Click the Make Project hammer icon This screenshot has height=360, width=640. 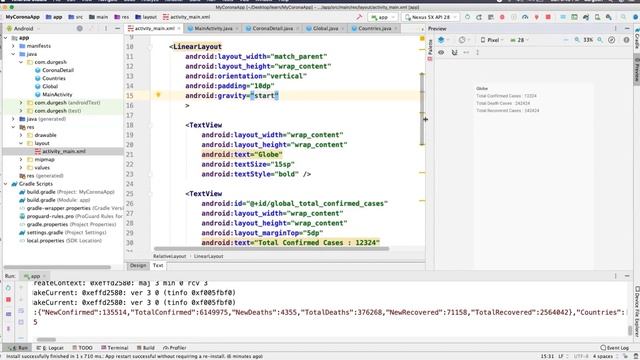point(359,17)
